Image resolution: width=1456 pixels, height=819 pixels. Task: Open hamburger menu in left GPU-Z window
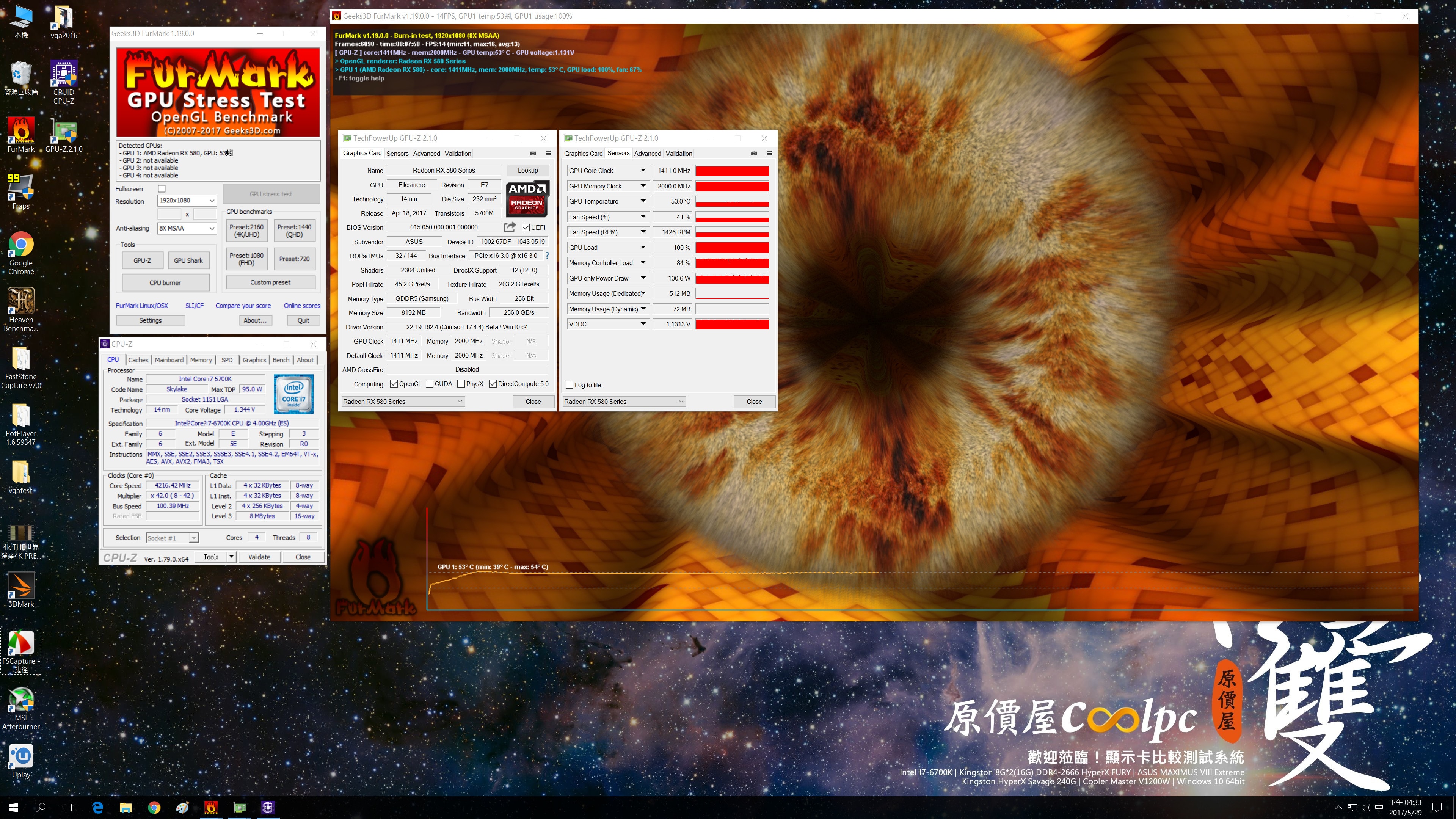click(x=548, y=153)
